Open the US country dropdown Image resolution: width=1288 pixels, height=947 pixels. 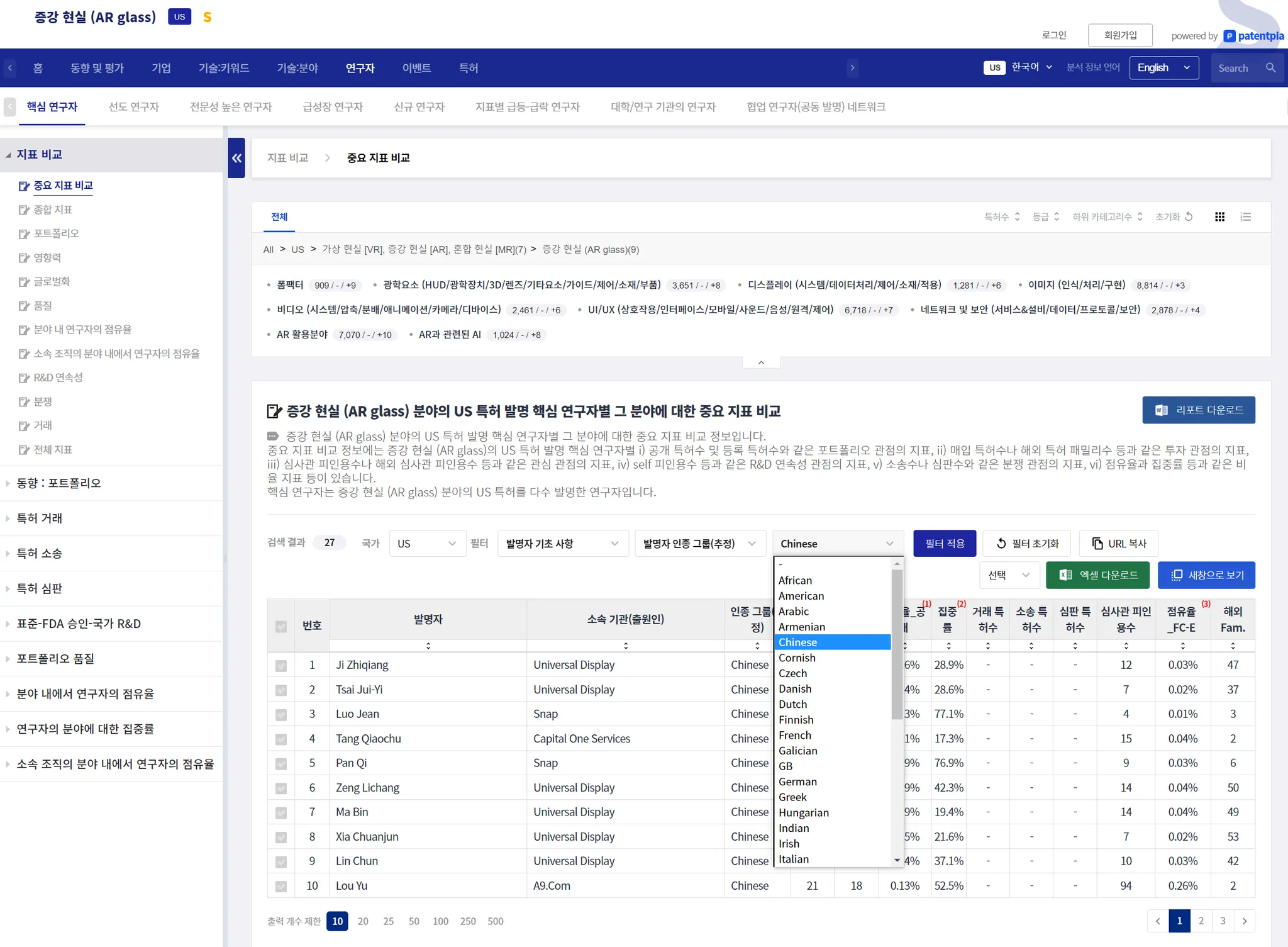coord(427,544)
